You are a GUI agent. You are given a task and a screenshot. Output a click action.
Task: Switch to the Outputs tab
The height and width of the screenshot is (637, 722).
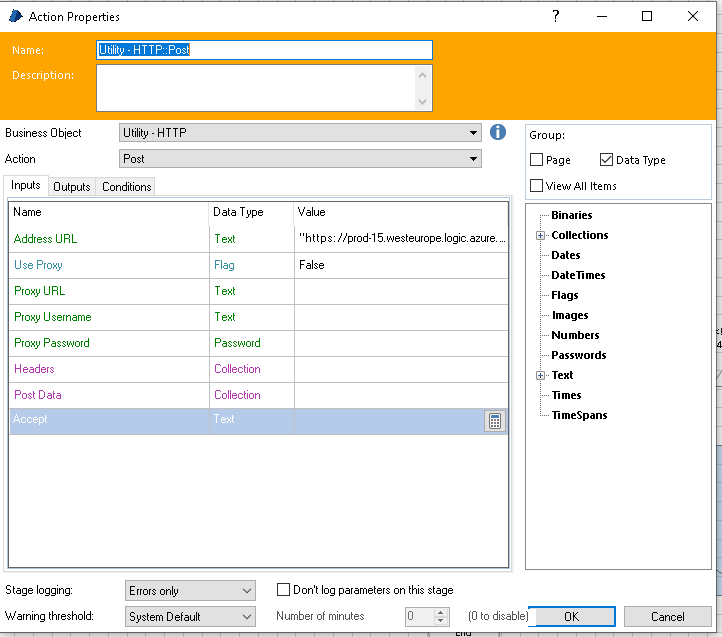(72, 187)
